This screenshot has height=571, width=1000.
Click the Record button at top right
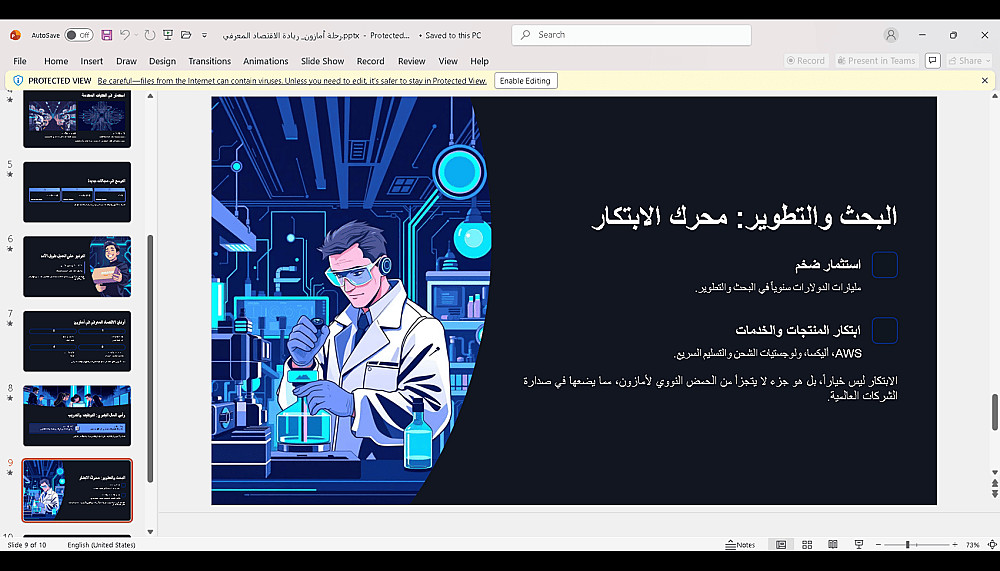[806, 61]
